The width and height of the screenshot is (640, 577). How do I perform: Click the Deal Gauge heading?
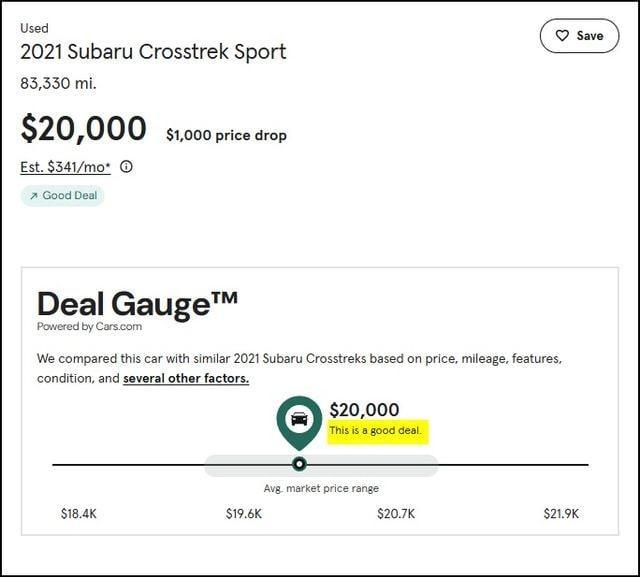tap(137, 302)
